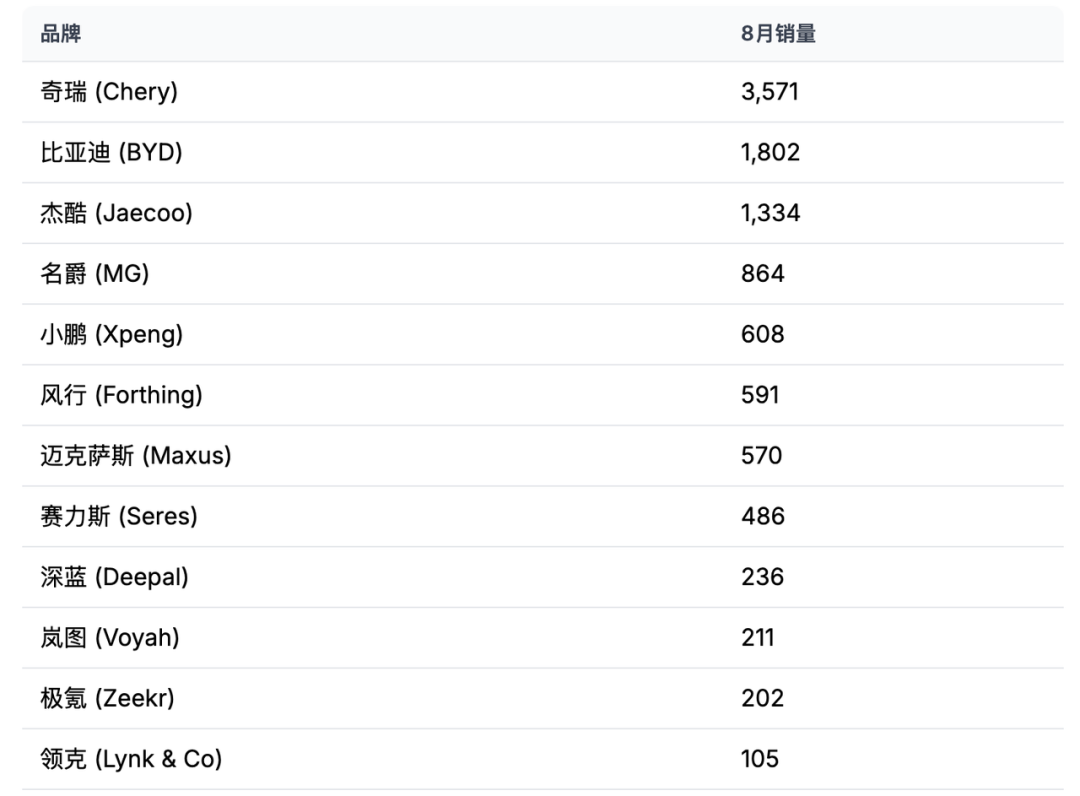Click the 极氪 (Zeekr) brand name
The image size is (1080, 796).
pos(107,698)
